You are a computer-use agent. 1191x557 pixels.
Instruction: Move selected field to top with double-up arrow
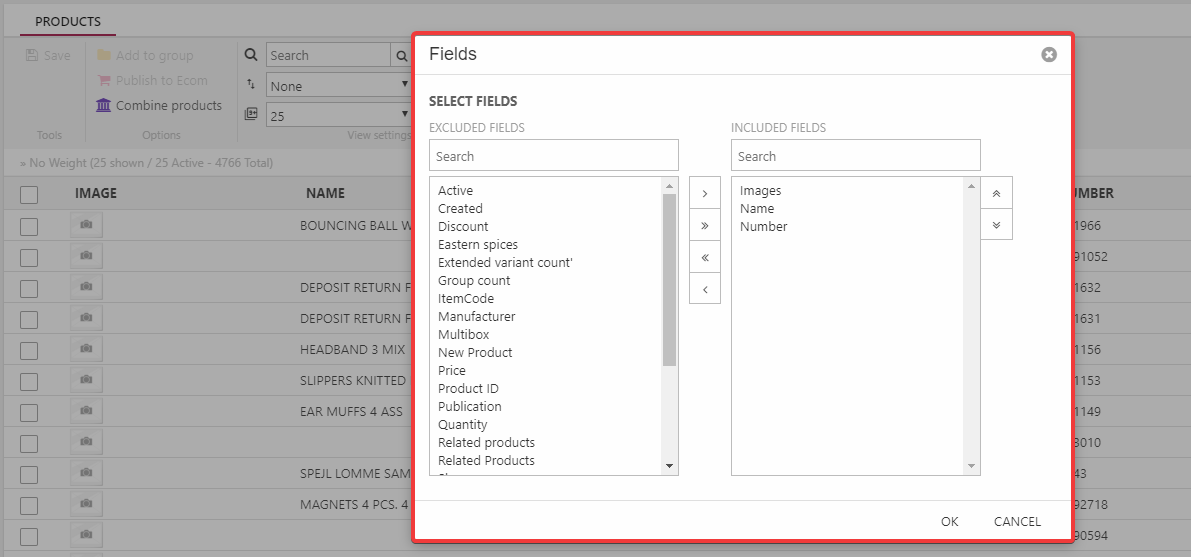click(996, 193)
